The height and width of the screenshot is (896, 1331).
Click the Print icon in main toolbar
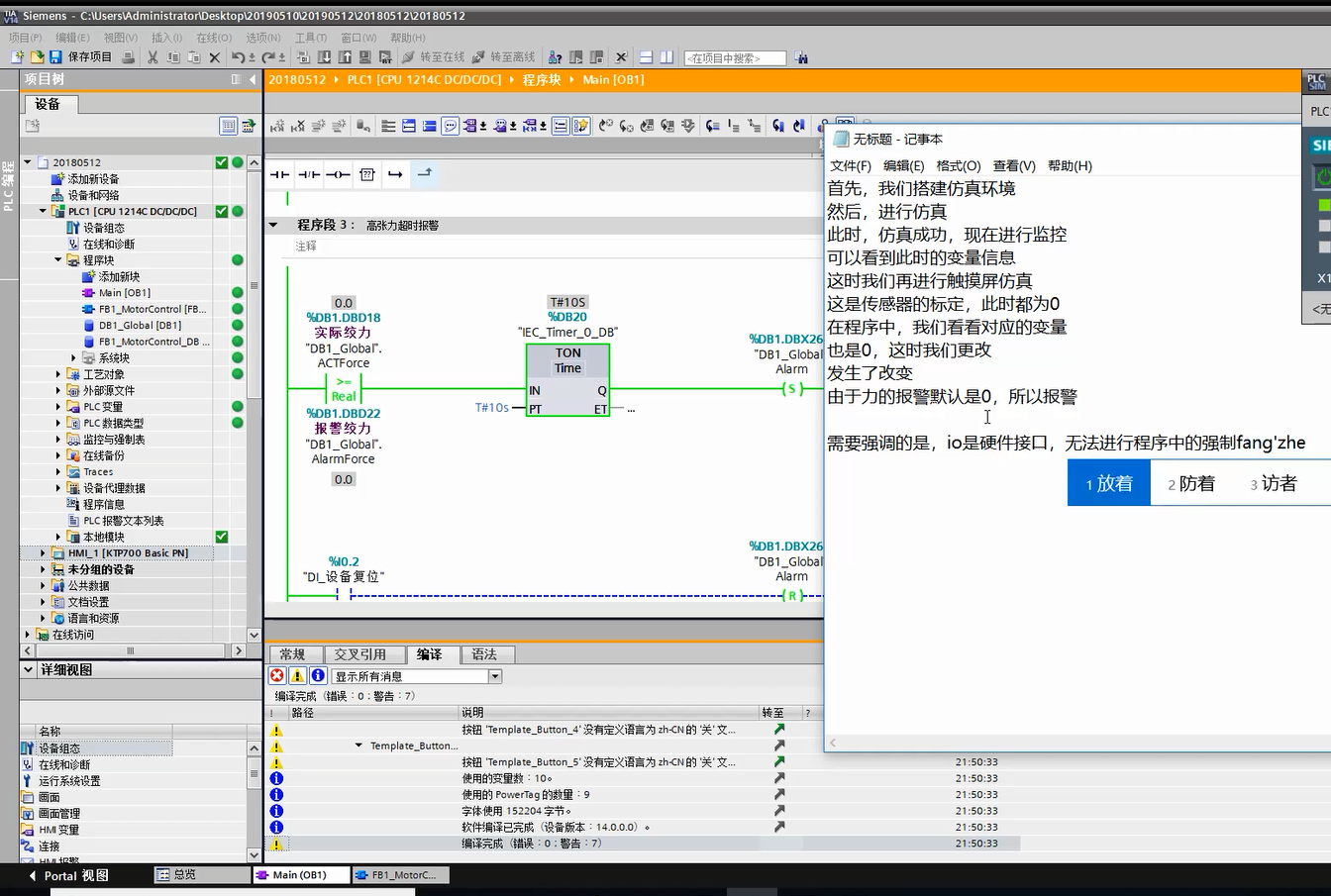point(128,57)
